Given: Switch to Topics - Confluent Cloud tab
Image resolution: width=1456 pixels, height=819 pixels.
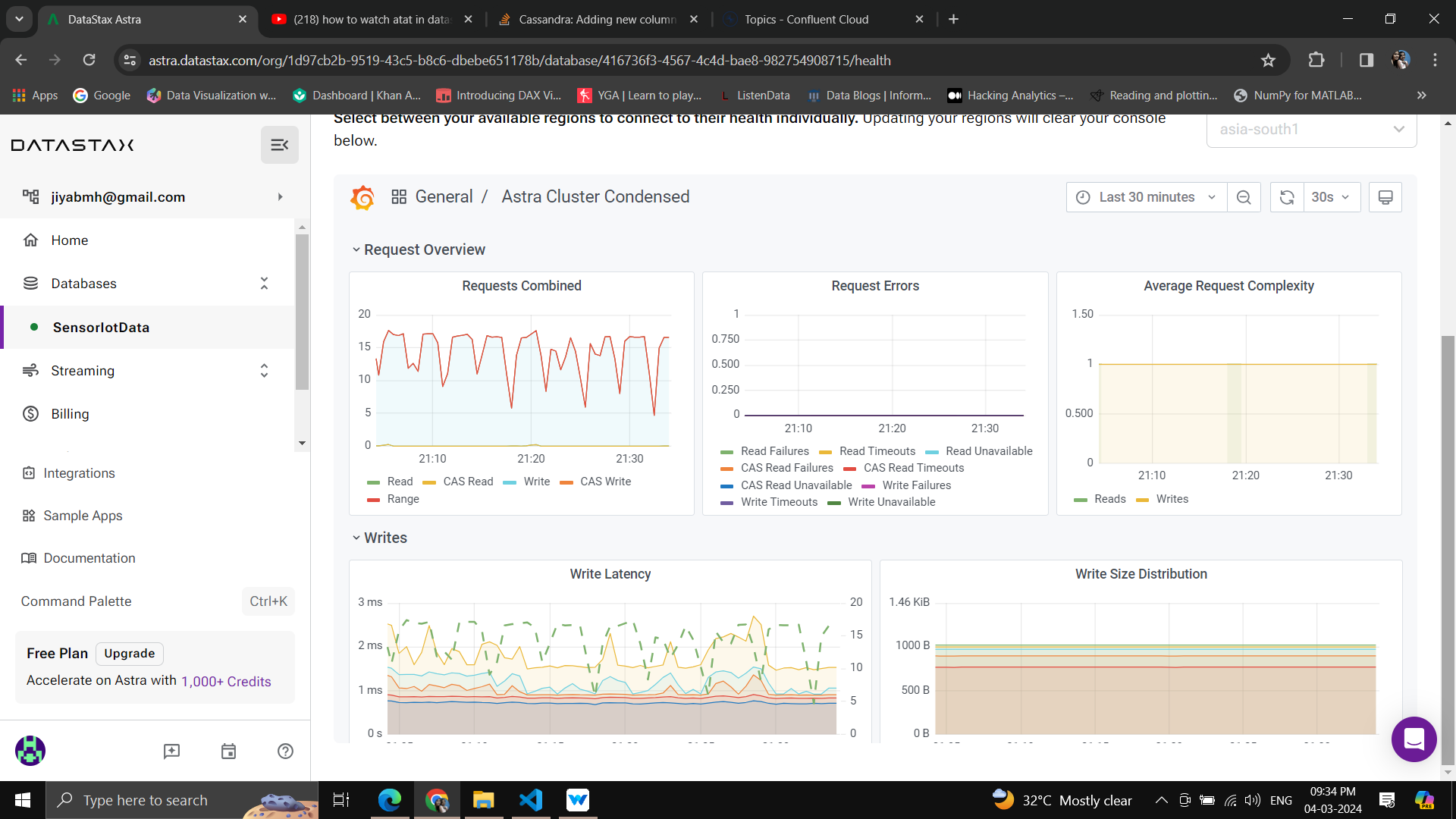Looking at the screenshot, I should [806, 20].
